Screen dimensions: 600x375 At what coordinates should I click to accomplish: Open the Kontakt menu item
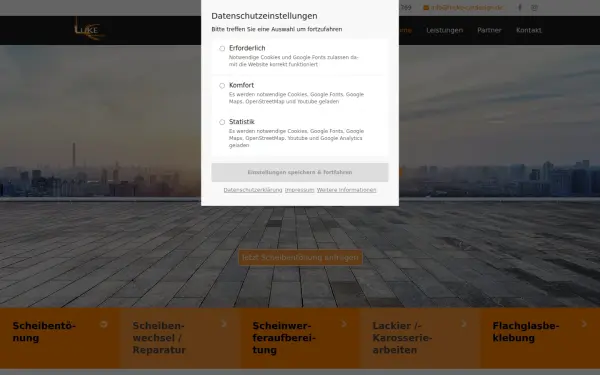[528, 30]
